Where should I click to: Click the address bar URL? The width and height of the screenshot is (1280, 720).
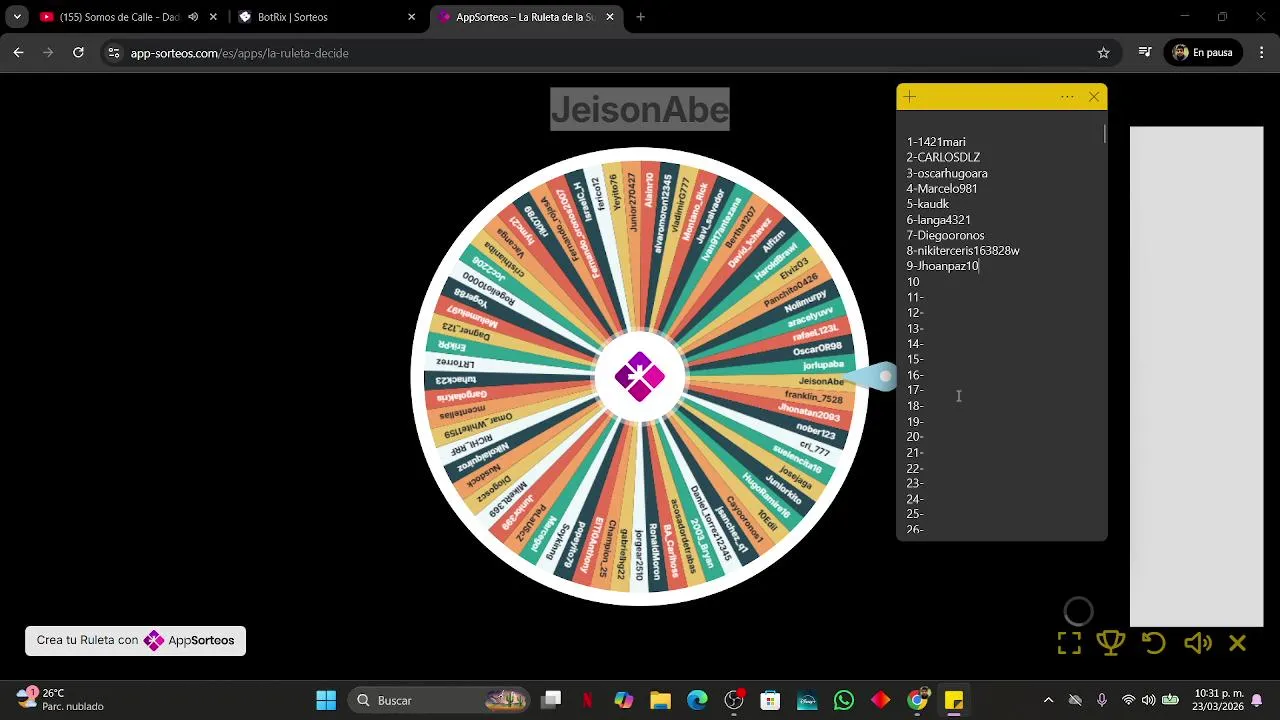coord(239,53)
